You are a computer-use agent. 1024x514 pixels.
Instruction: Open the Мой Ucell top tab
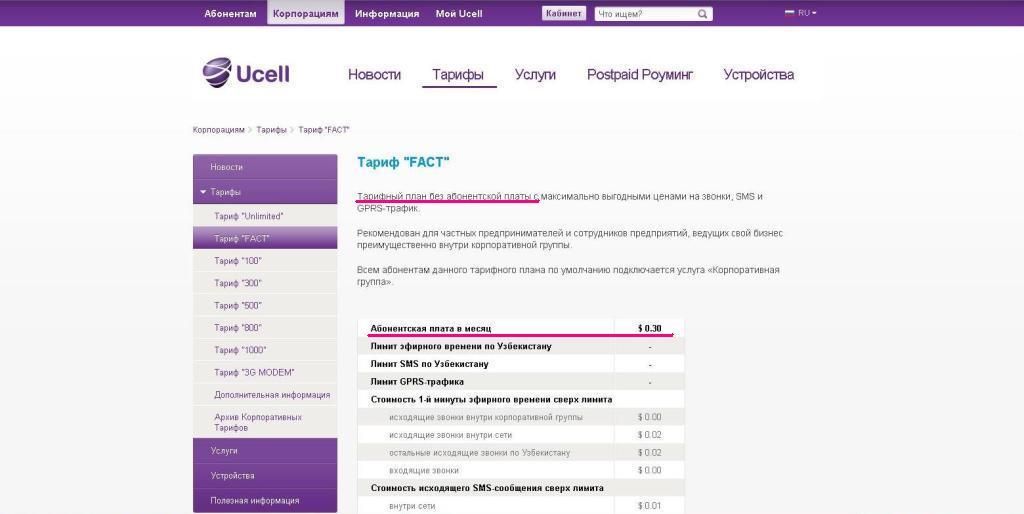459,13
